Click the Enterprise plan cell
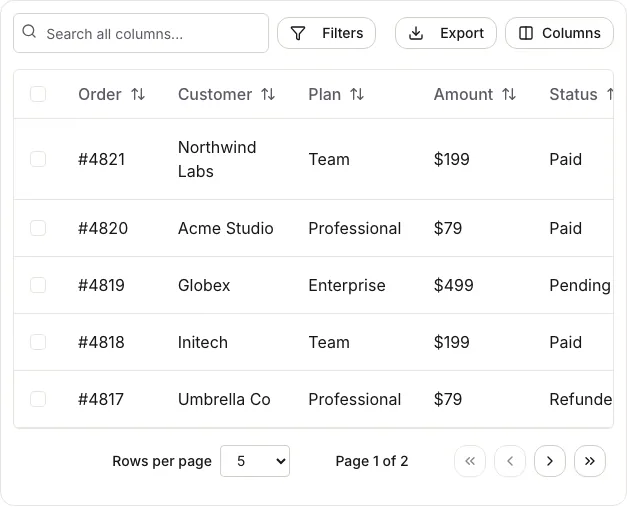627x507 pixels. point(347,285)
